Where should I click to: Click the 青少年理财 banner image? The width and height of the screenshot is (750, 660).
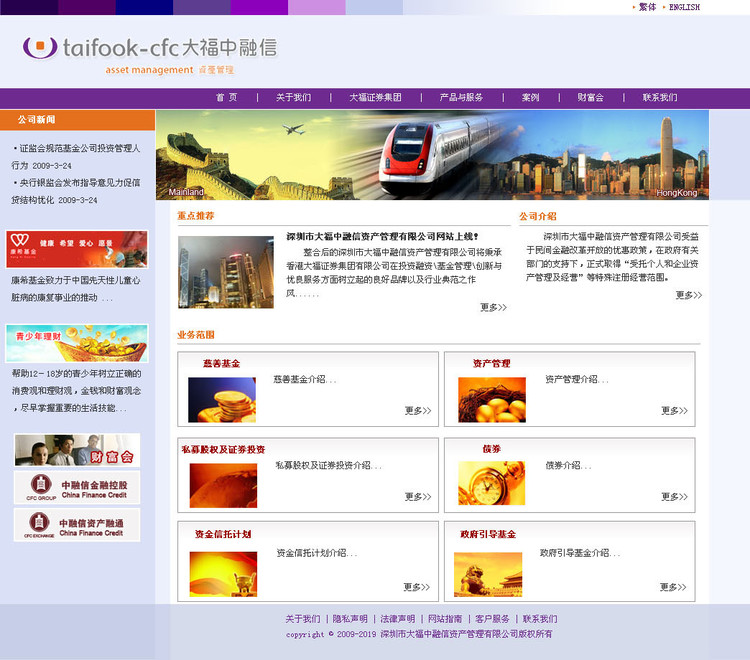[77, 343]
